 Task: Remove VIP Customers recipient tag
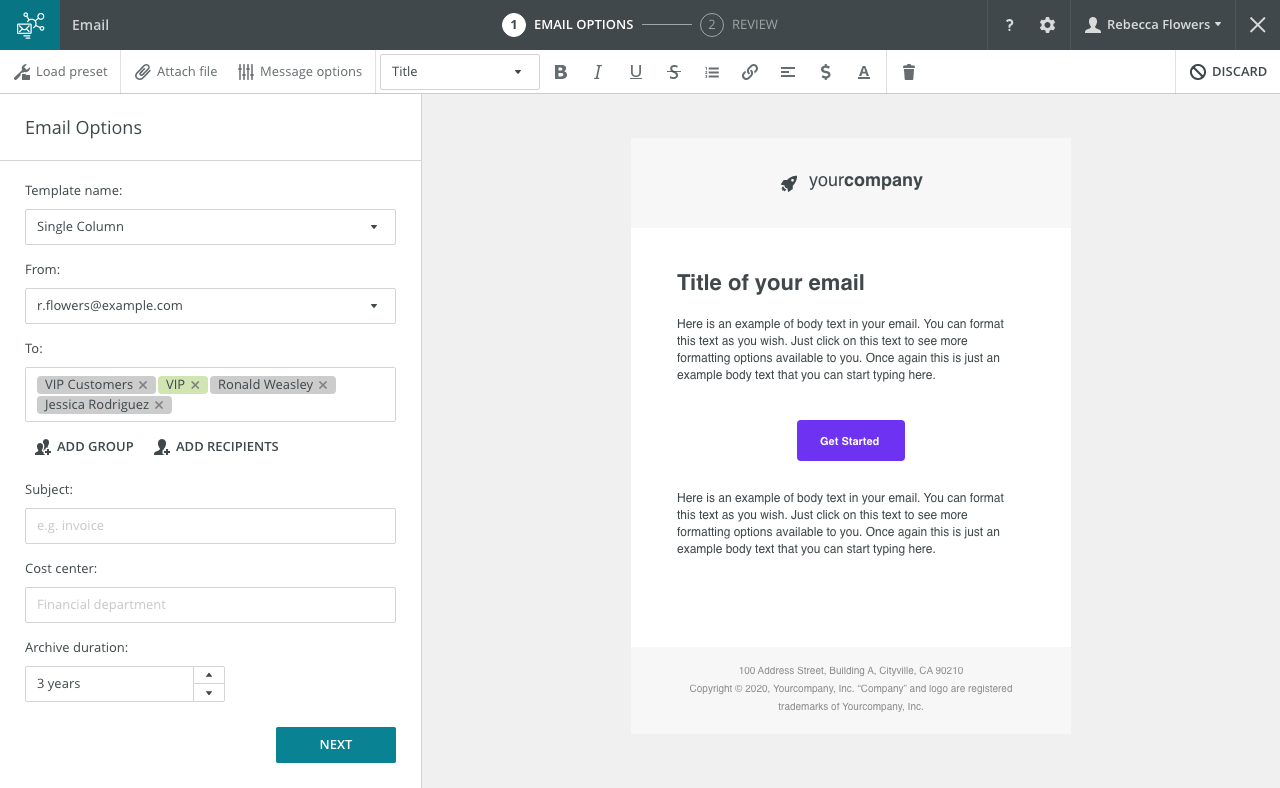[x=143, y=385]
